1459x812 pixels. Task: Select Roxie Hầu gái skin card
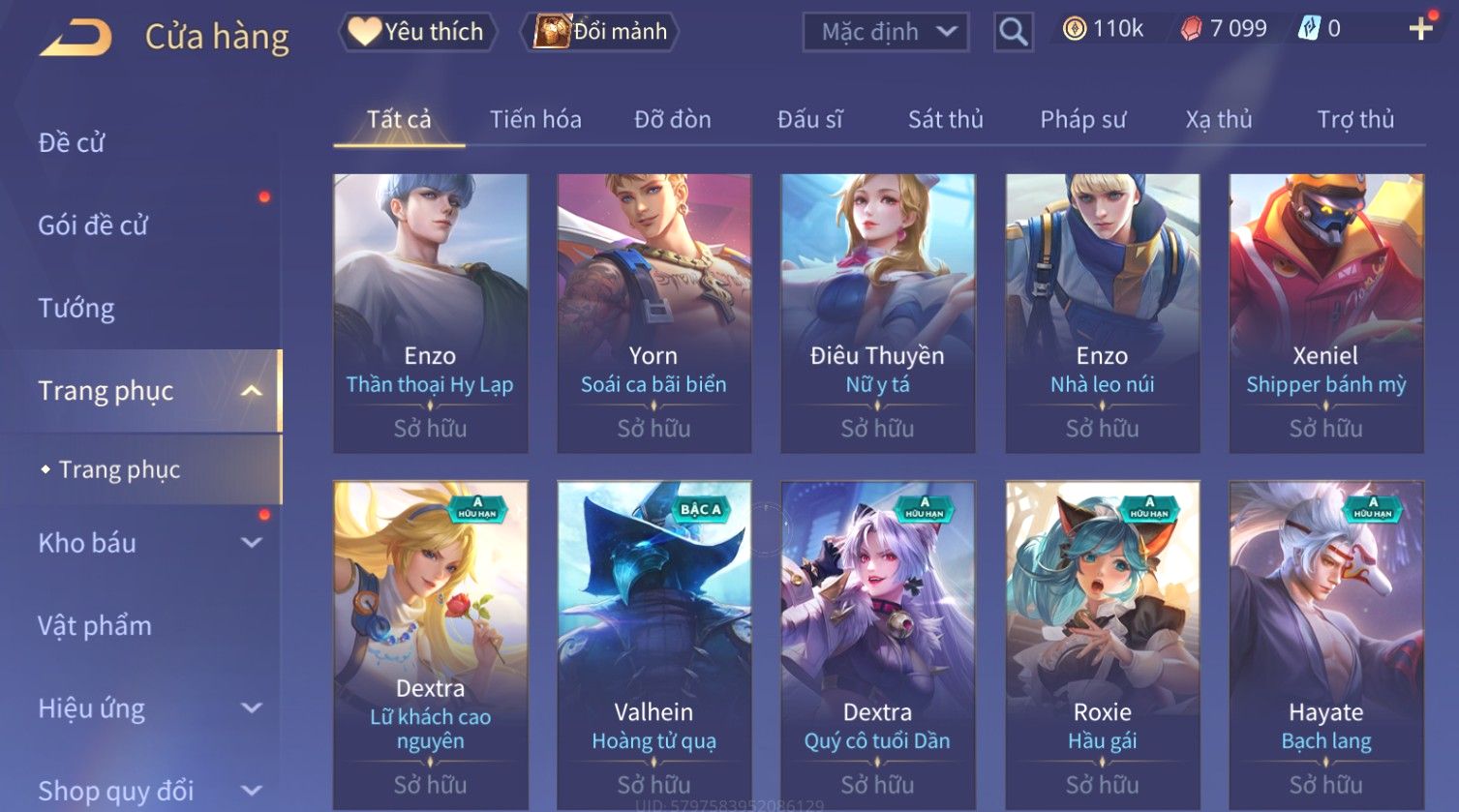(1103, 646)
